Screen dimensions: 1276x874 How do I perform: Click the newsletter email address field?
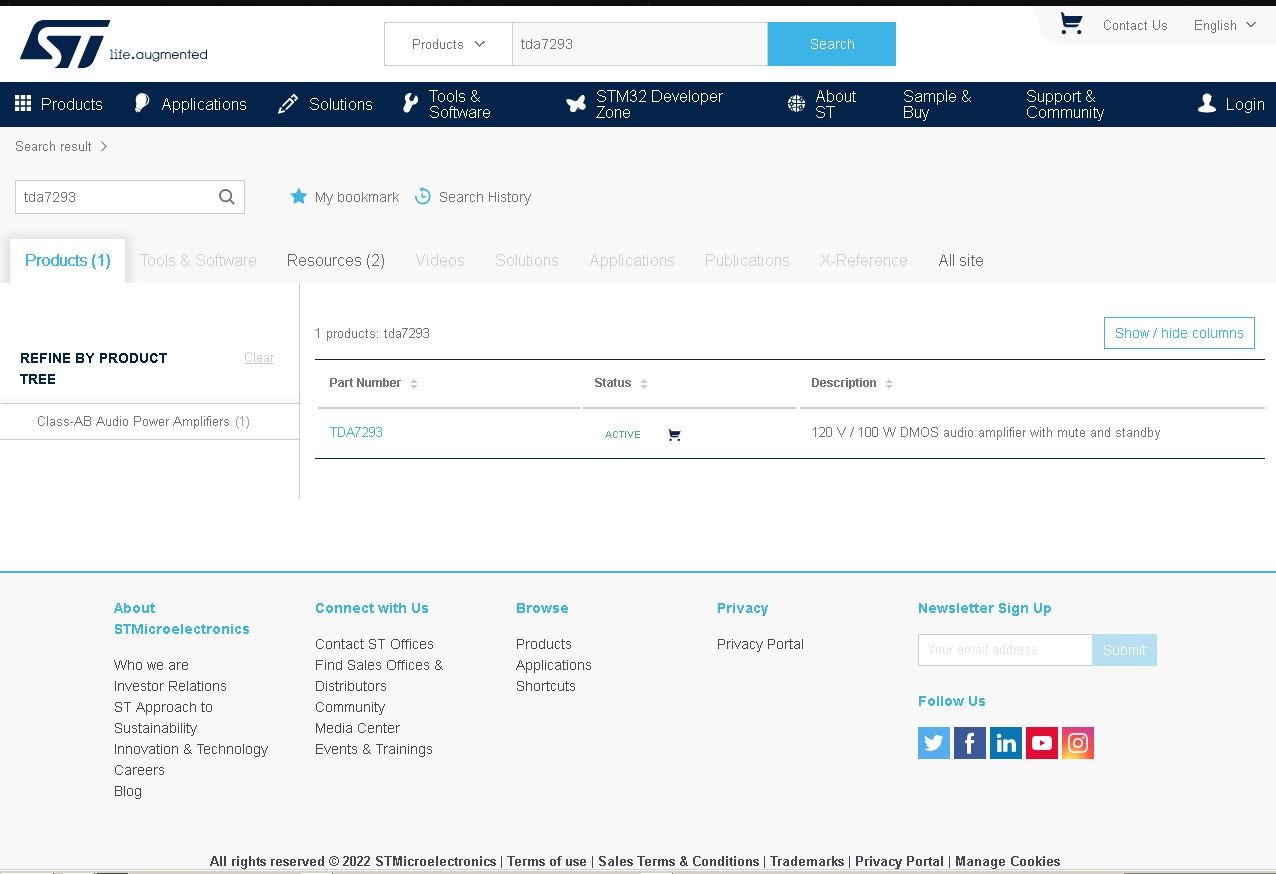[x=1005, y=650]
